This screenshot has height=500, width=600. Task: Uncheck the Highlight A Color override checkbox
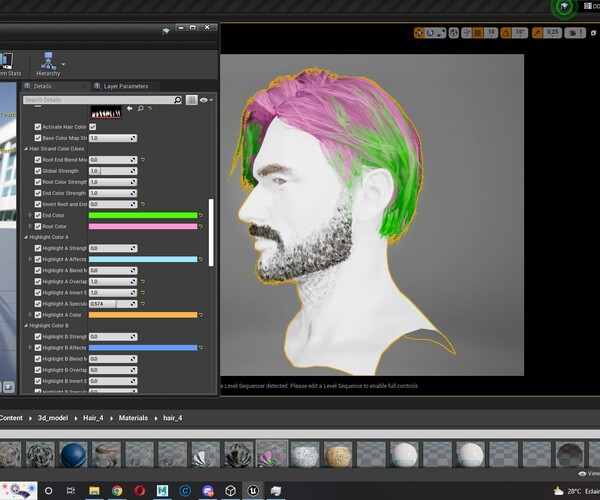pos(38,315)
